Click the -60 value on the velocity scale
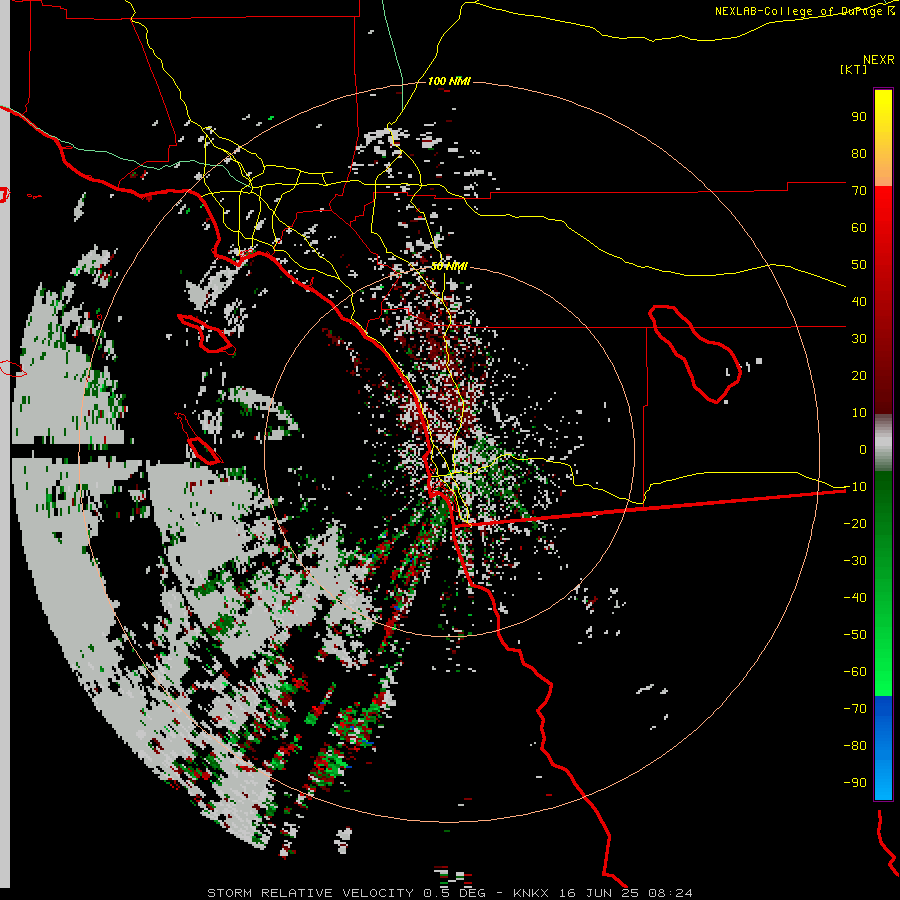 (x=855, y=672)
